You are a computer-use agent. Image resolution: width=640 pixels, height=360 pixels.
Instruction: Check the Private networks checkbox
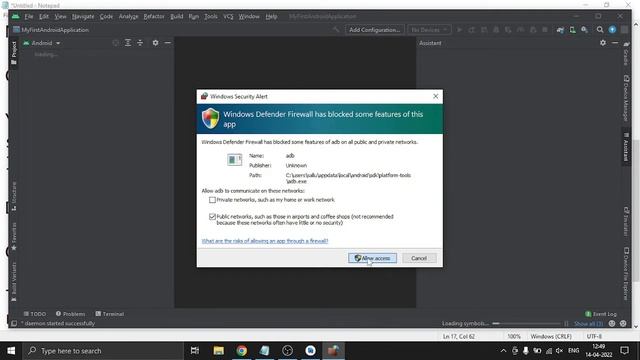(212, 200)
